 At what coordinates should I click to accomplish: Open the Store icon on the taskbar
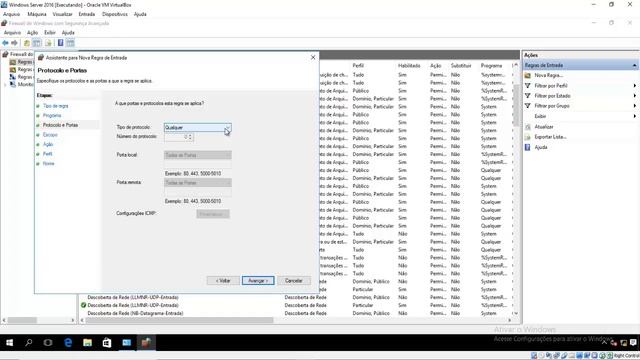tap(107, 343)
